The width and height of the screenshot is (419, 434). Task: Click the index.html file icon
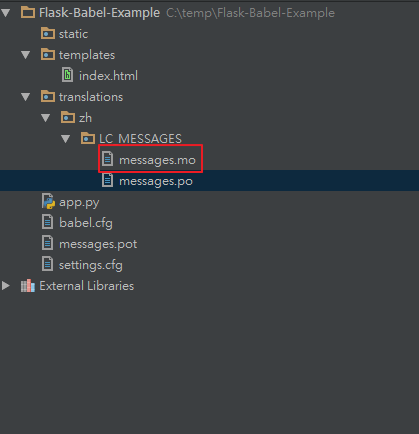tap(67, 75)
